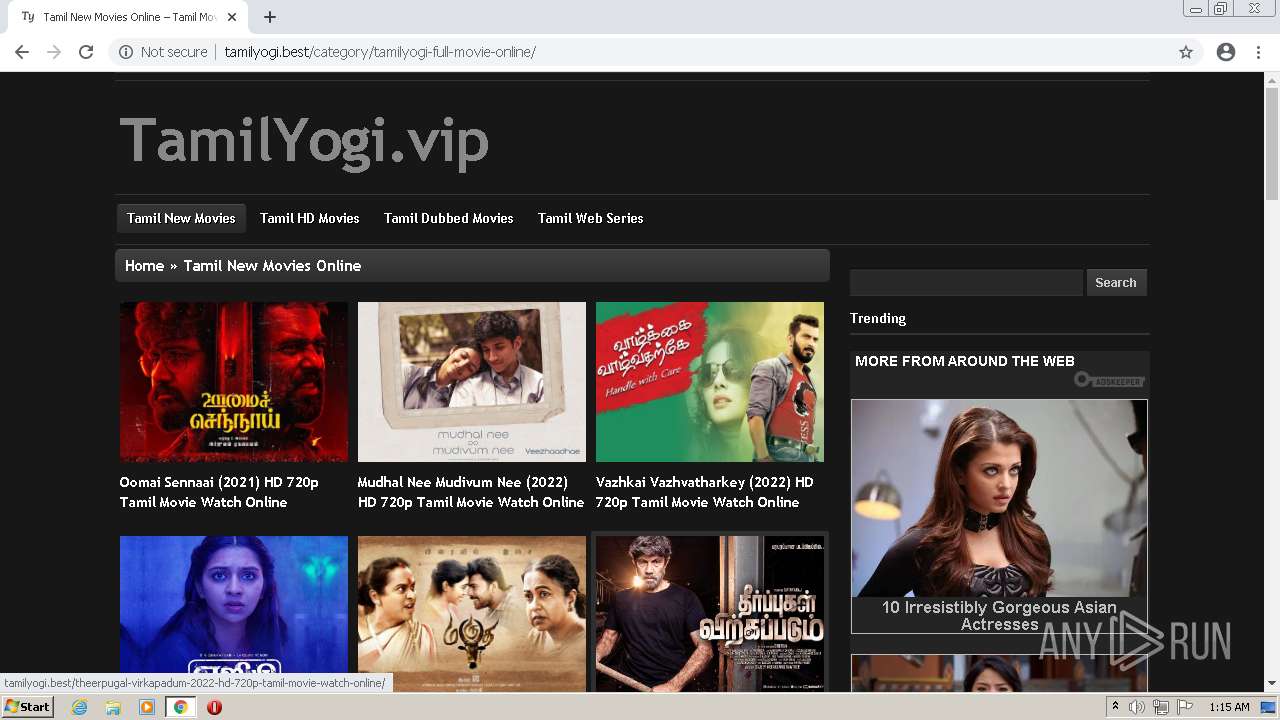Image resolution: width=1280 pixels, height=720 pixels.
Task: Reload the current page
Action: pyautogui.click(x=86, y=52)
